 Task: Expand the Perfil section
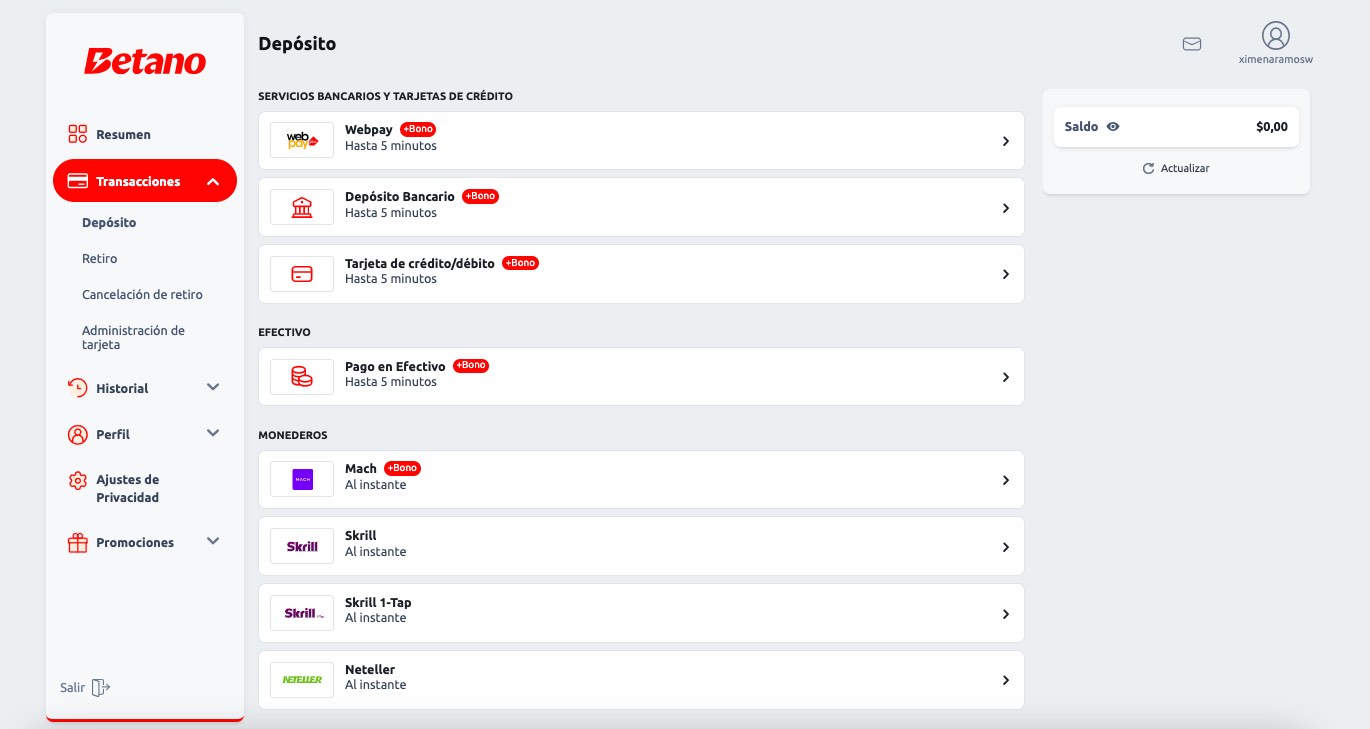[212, 434]
